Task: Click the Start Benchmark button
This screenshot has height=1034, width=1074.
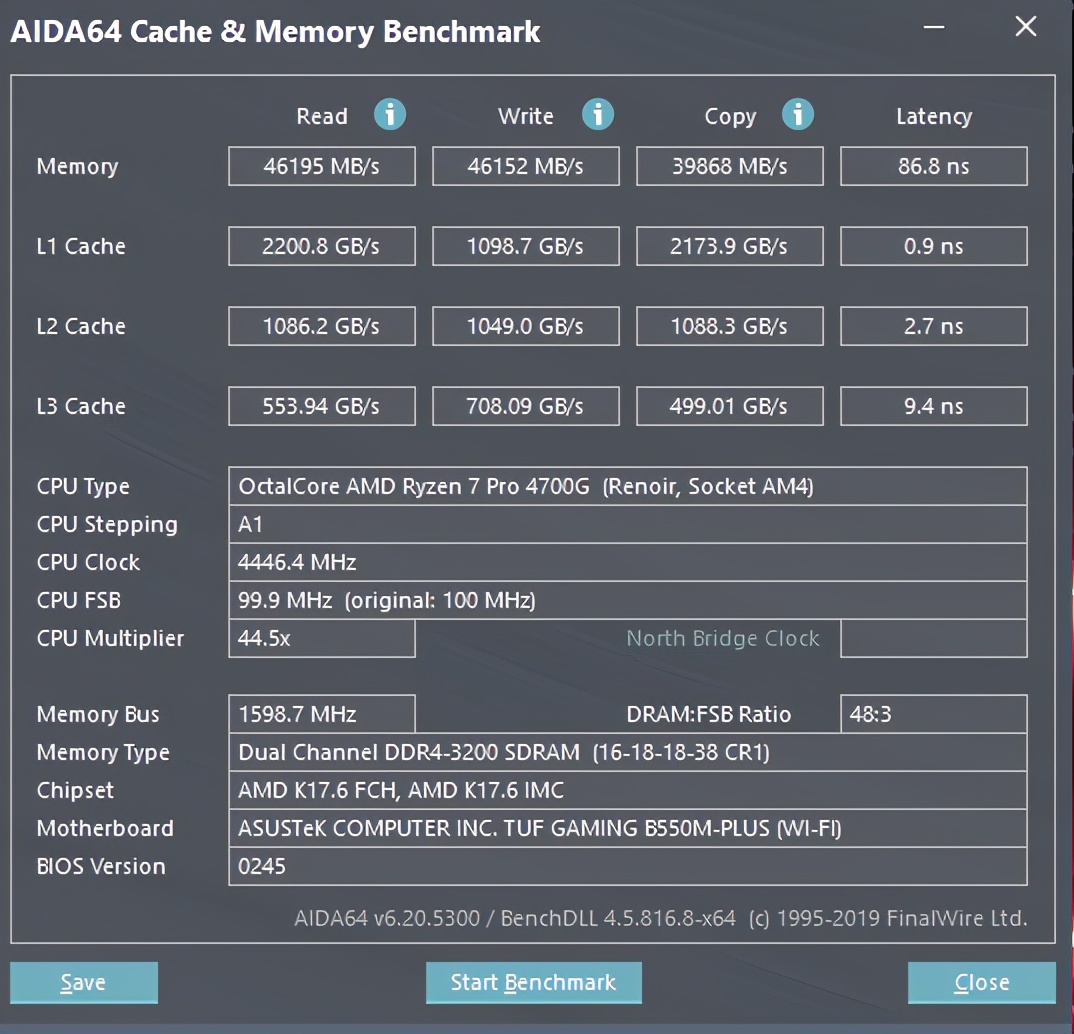Action: 534,983
